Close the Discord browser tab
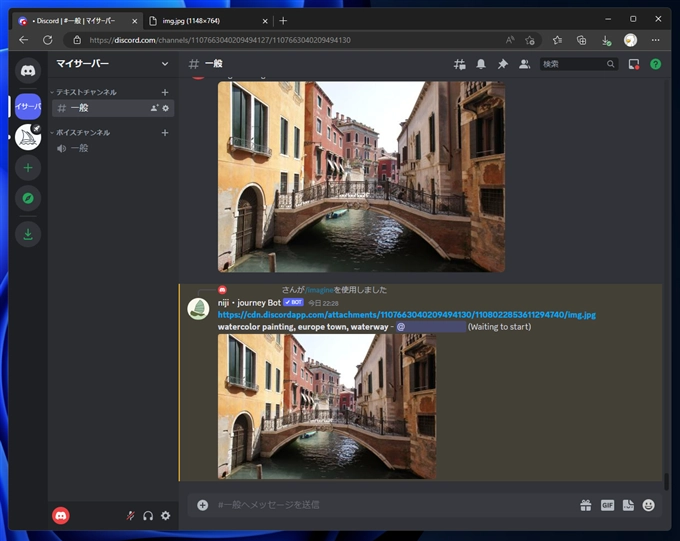 (134, 21)
